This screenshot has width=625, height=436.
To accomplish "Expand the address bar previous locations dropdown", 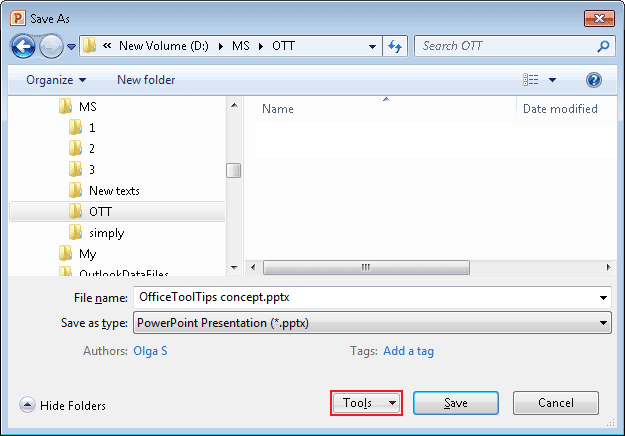I will tap(372, 47).
